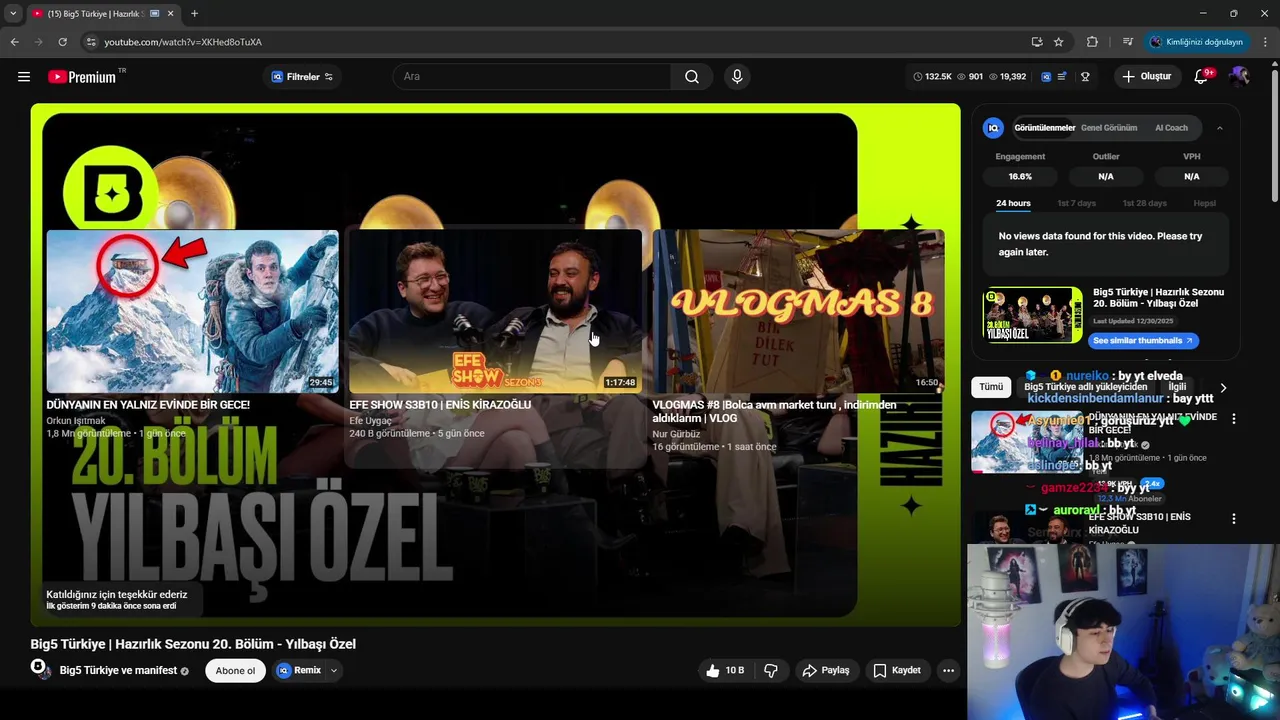Select the 1st 28 days tab

[1144, 203]
